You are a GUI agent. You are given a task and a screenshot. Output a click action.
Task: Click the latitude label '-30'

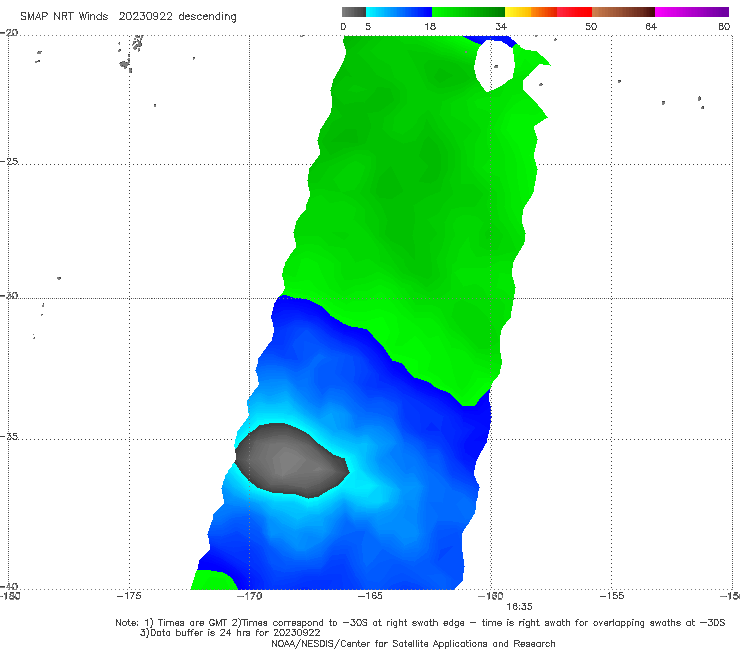tap(9, 295)
